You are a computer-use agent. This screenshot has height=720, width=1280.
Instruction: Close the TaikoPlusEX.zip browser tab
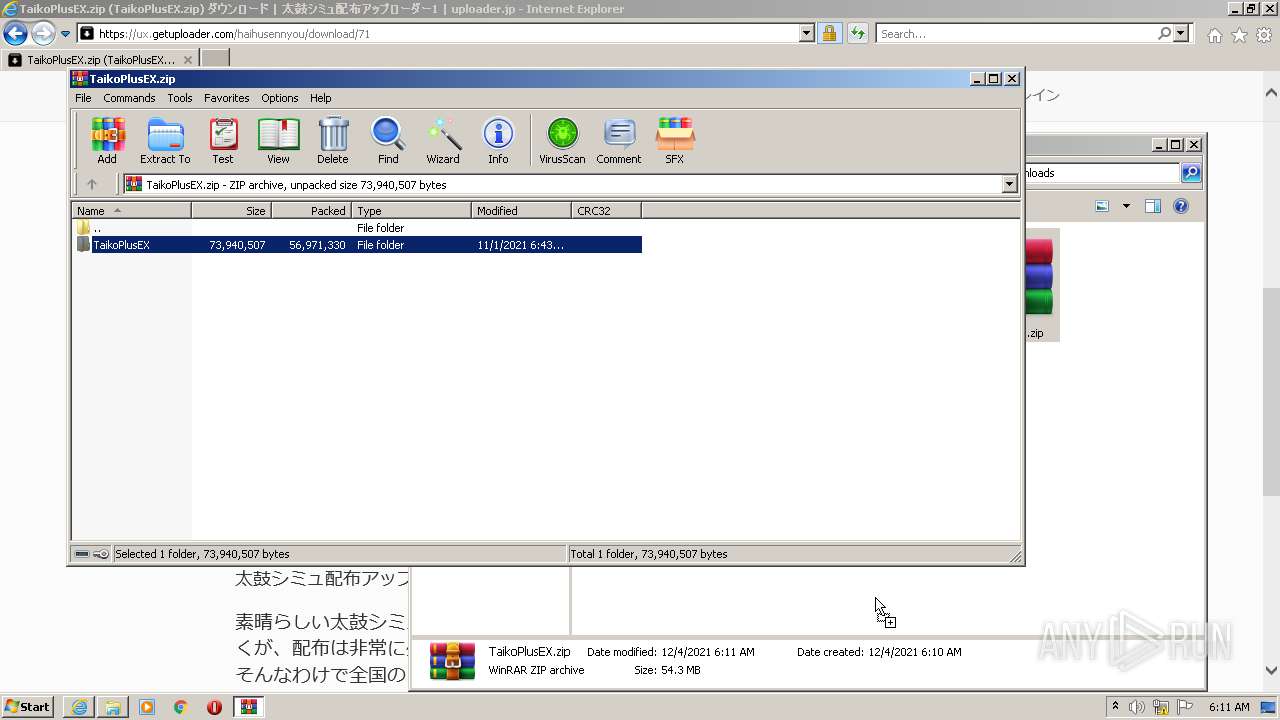[x=187, y=60]
